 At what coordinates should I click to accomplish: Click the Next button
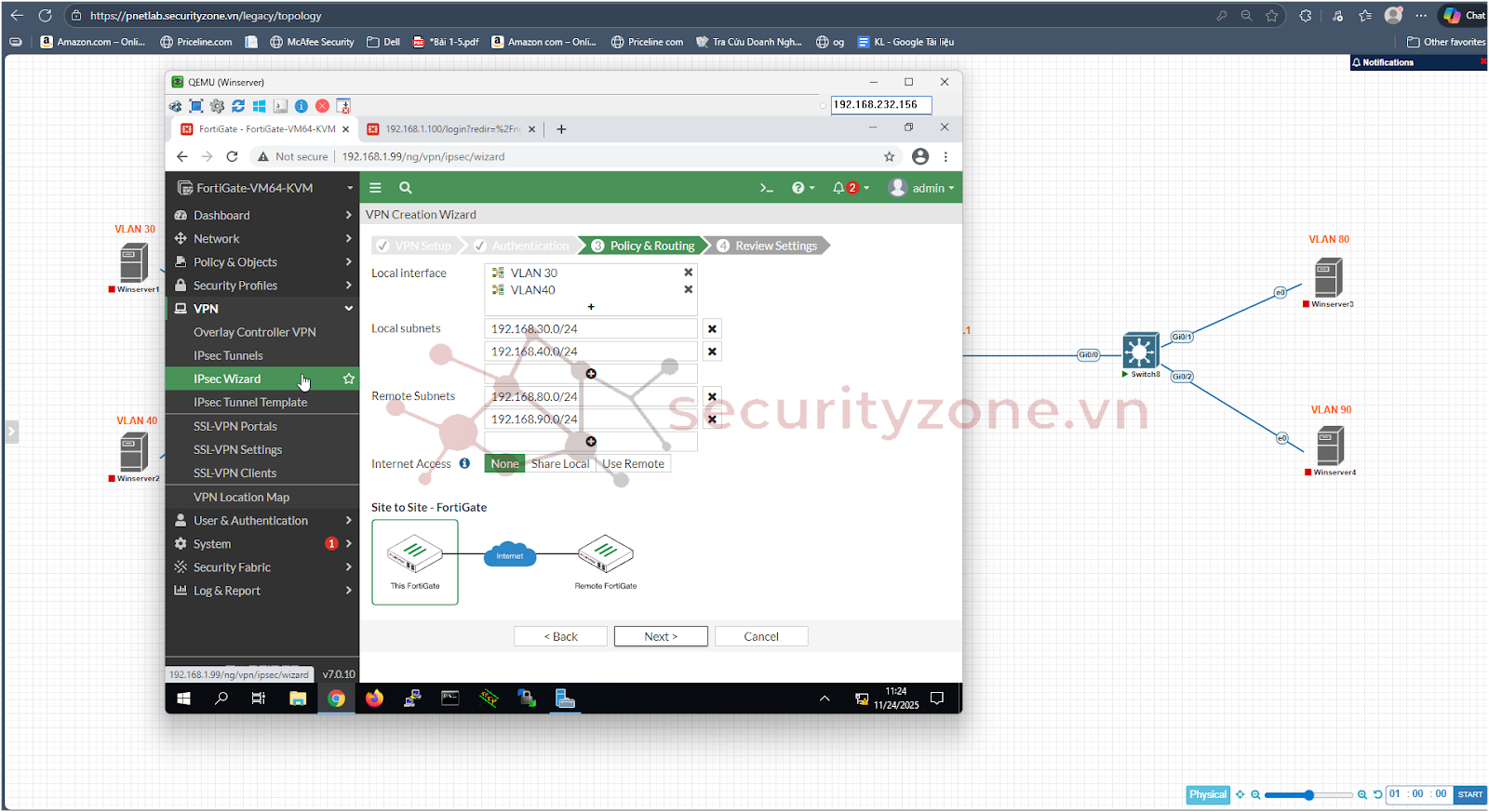[661, 636]
